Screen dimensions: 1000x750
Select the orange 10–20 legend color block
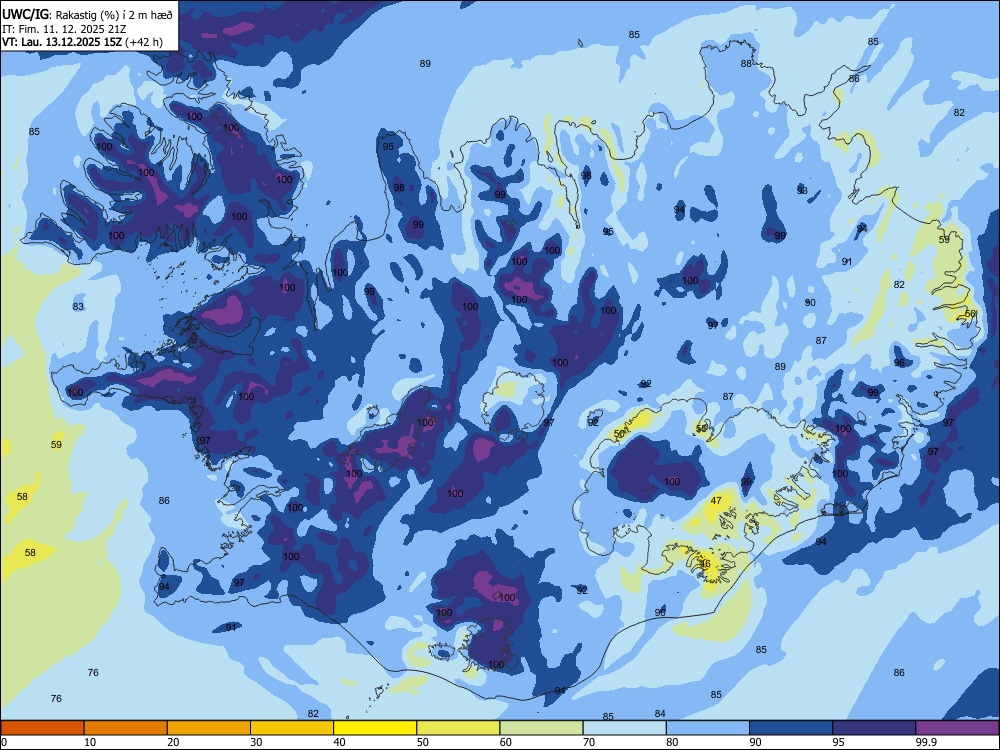pyautogui.click(x=126, y=728)
